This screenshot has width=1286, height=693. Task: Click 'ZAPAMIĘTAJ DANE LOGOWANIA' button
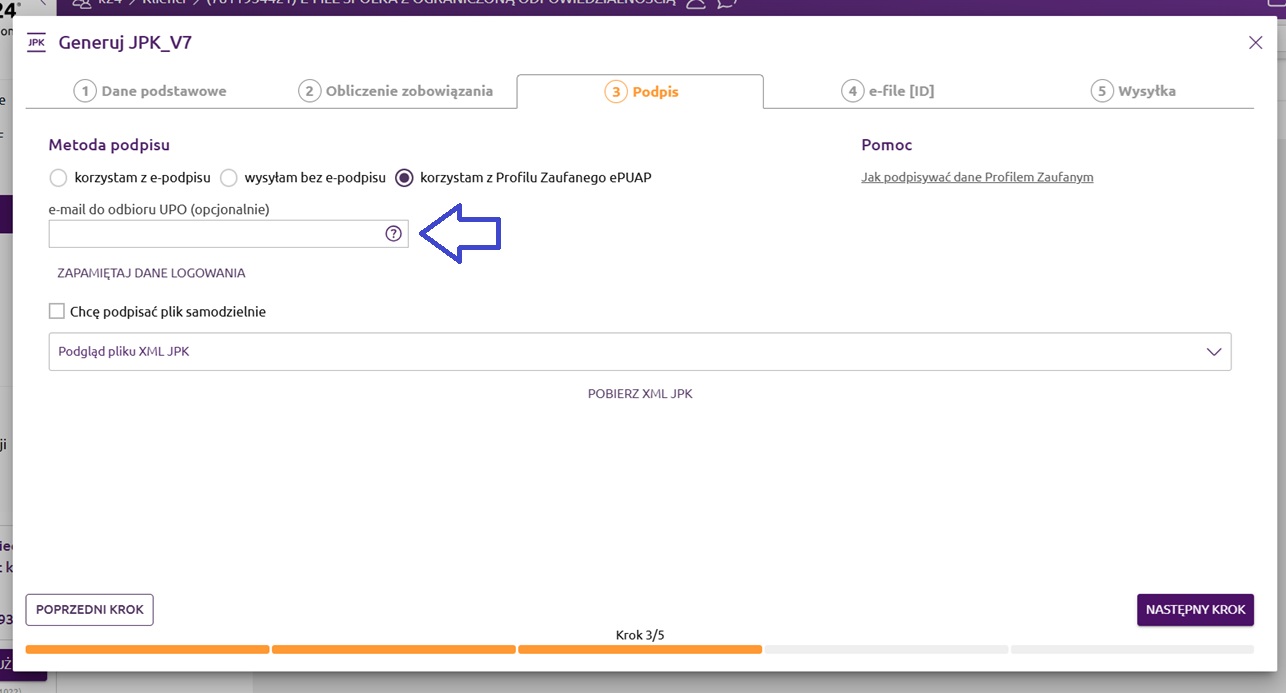151,273
